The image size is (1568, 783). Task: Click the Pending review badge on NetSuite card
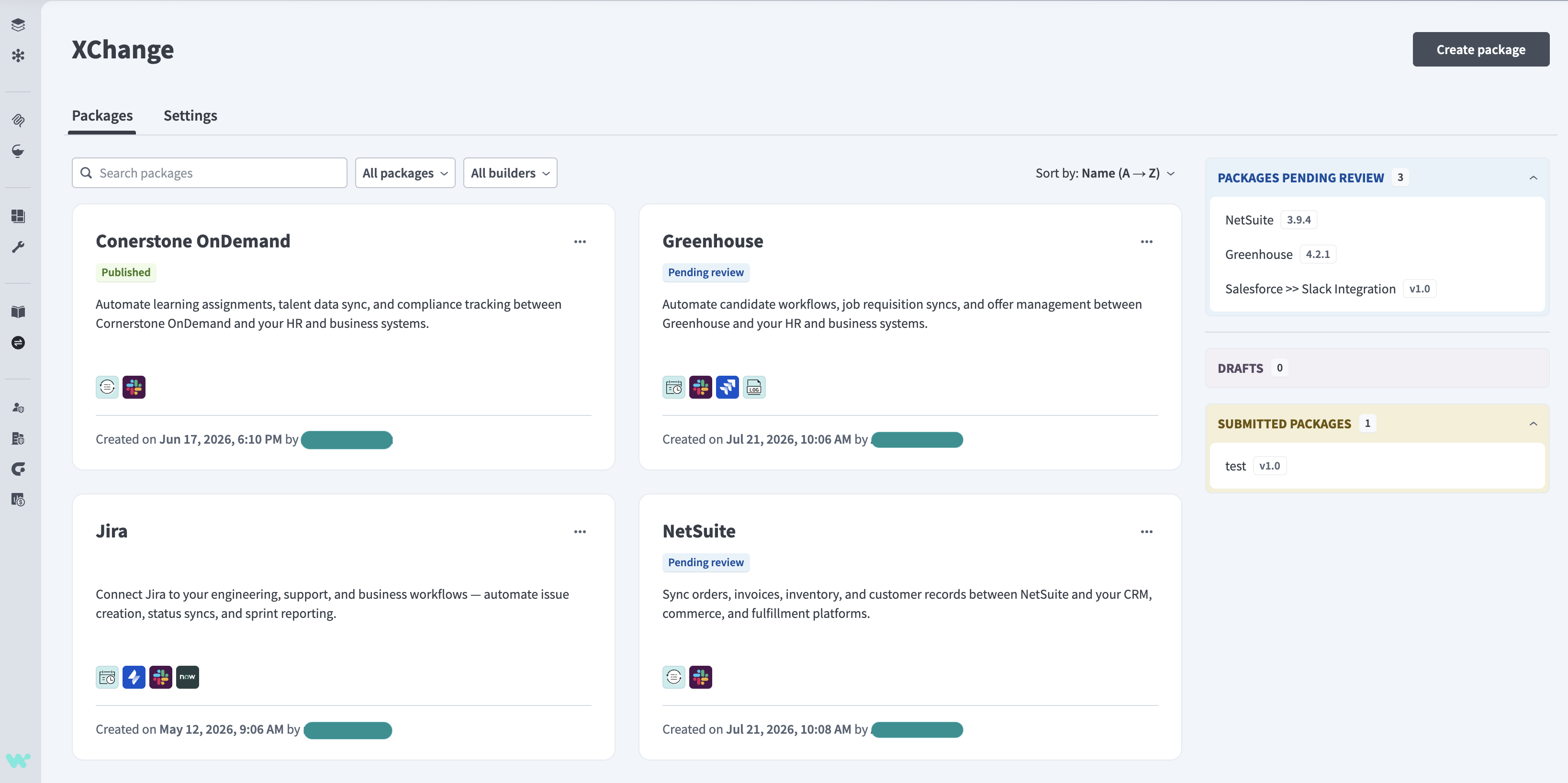[706, 562]
